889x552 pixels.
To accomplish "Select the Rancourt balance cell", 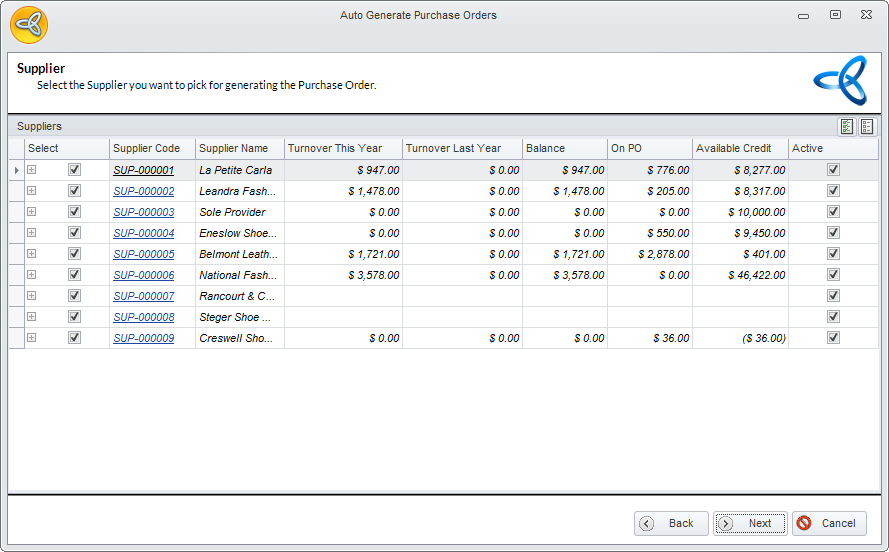I will [564, 296].
